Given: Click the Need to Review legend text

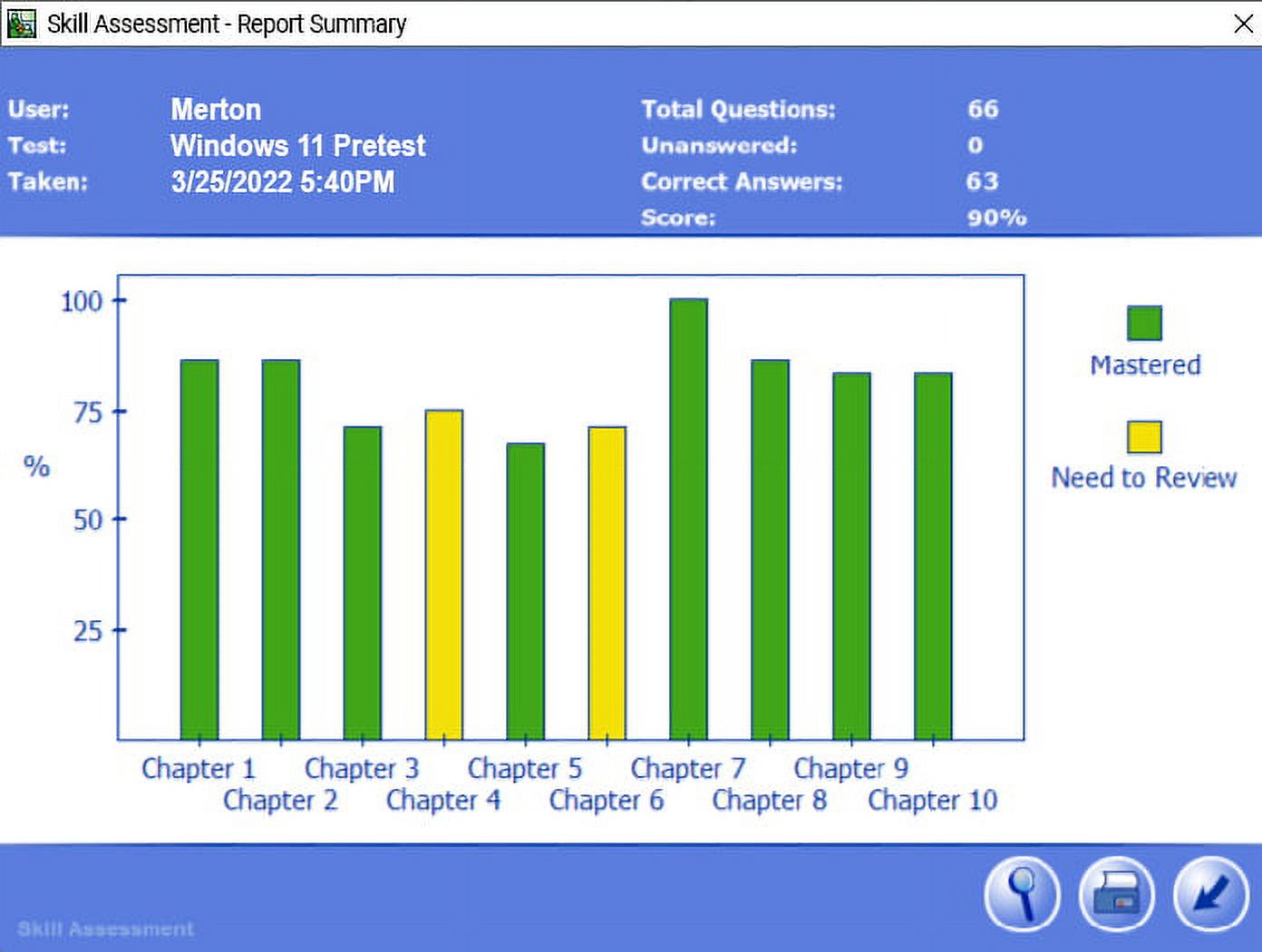Looking at the screenshot, I should tap(1144, 478).
